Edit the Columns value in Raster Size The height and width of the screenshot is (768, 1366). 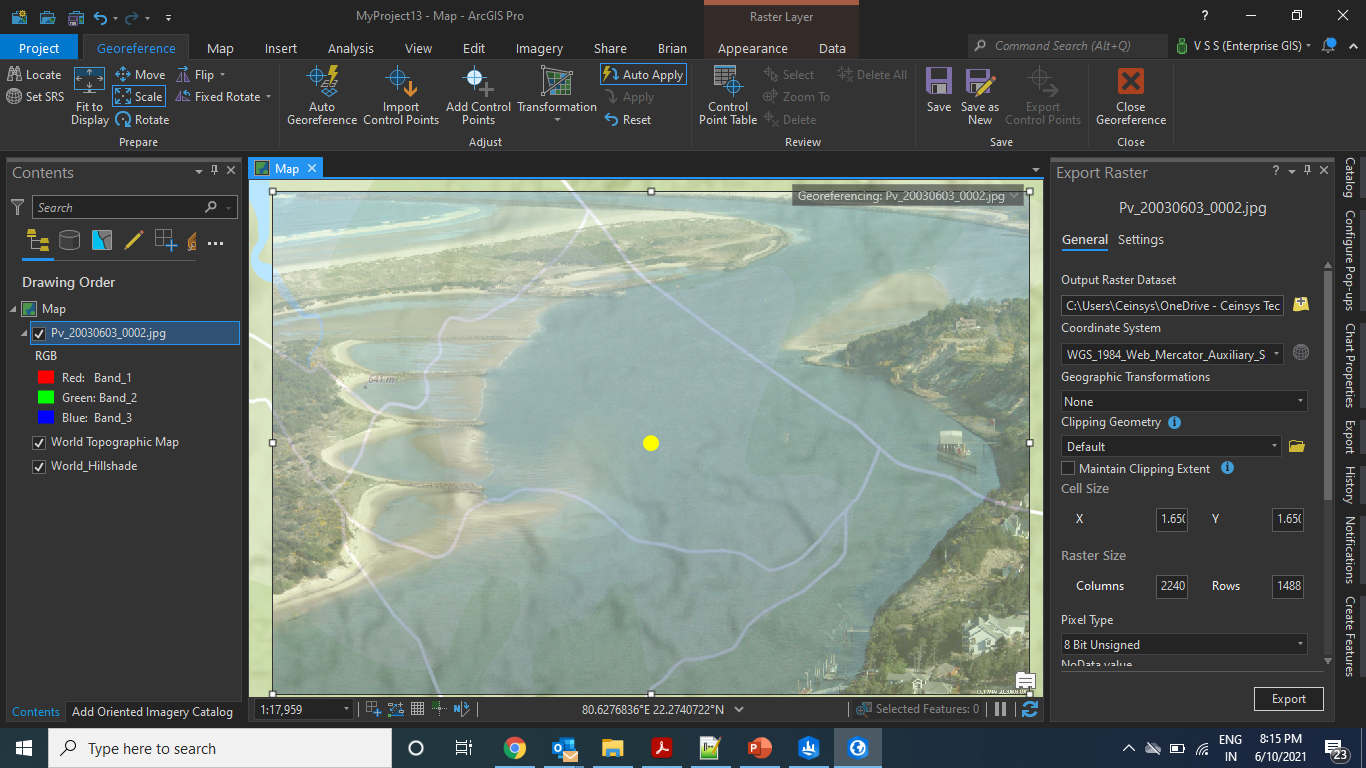click(1170, 586)
